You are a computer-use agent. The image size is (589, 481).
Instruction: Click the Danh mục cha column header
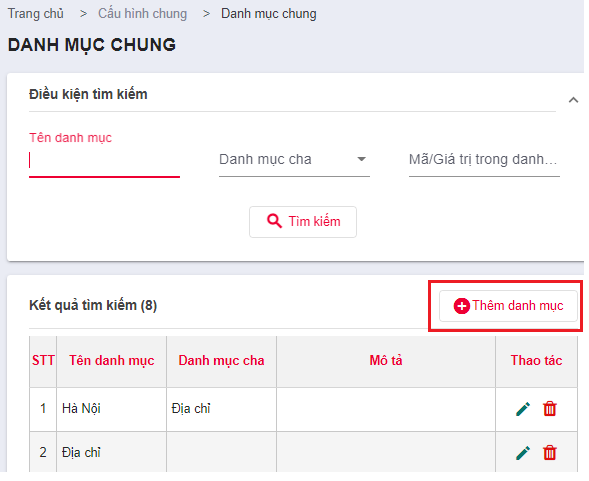(221, 361)
